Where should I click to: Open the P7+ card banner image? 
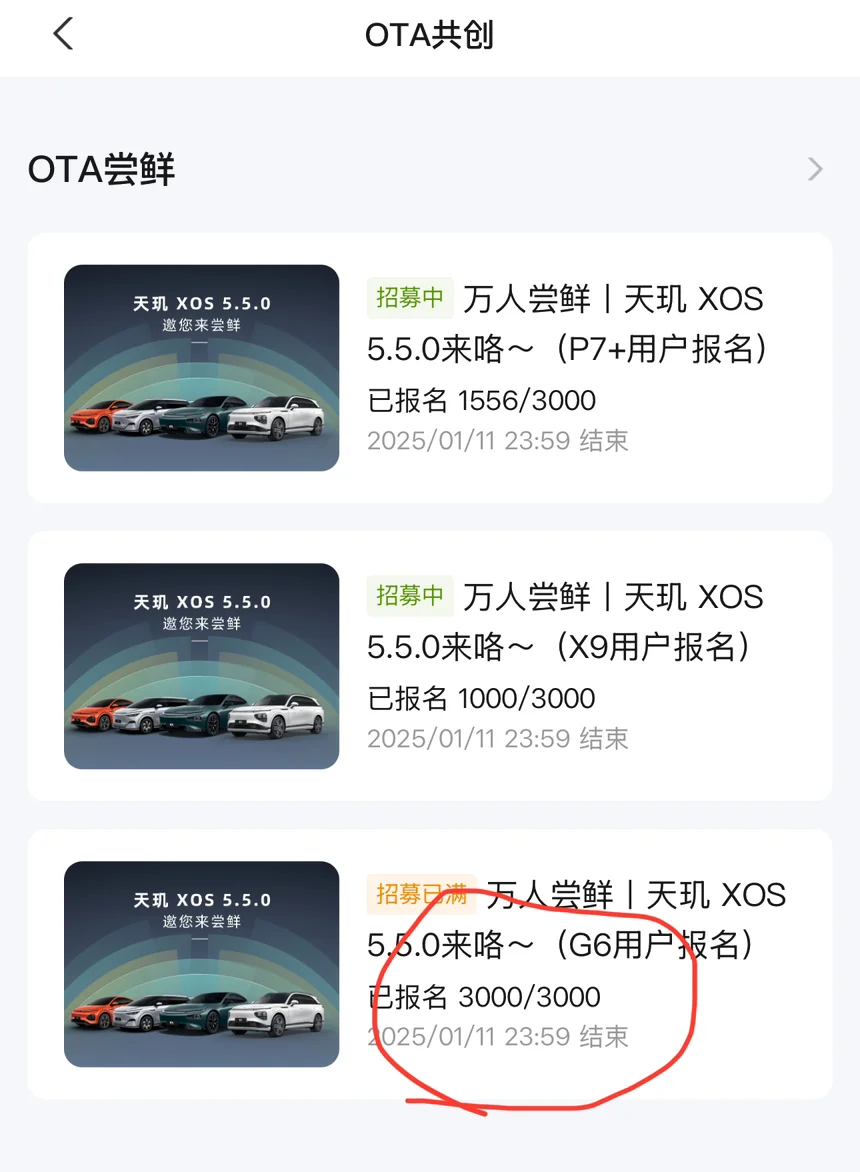click(202, 368)
